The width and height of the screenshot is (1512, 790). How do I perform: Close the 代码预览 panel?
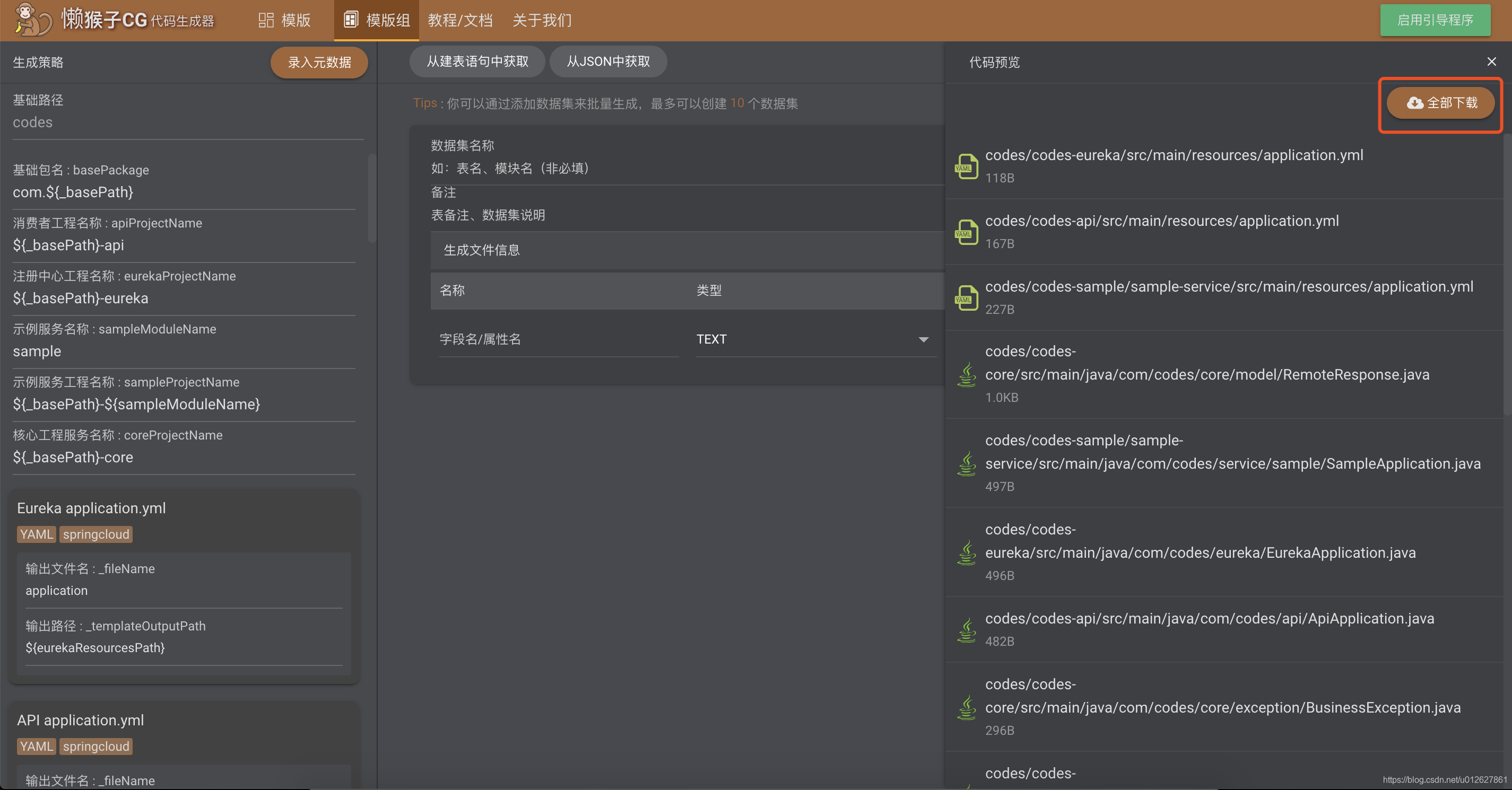1491,62
